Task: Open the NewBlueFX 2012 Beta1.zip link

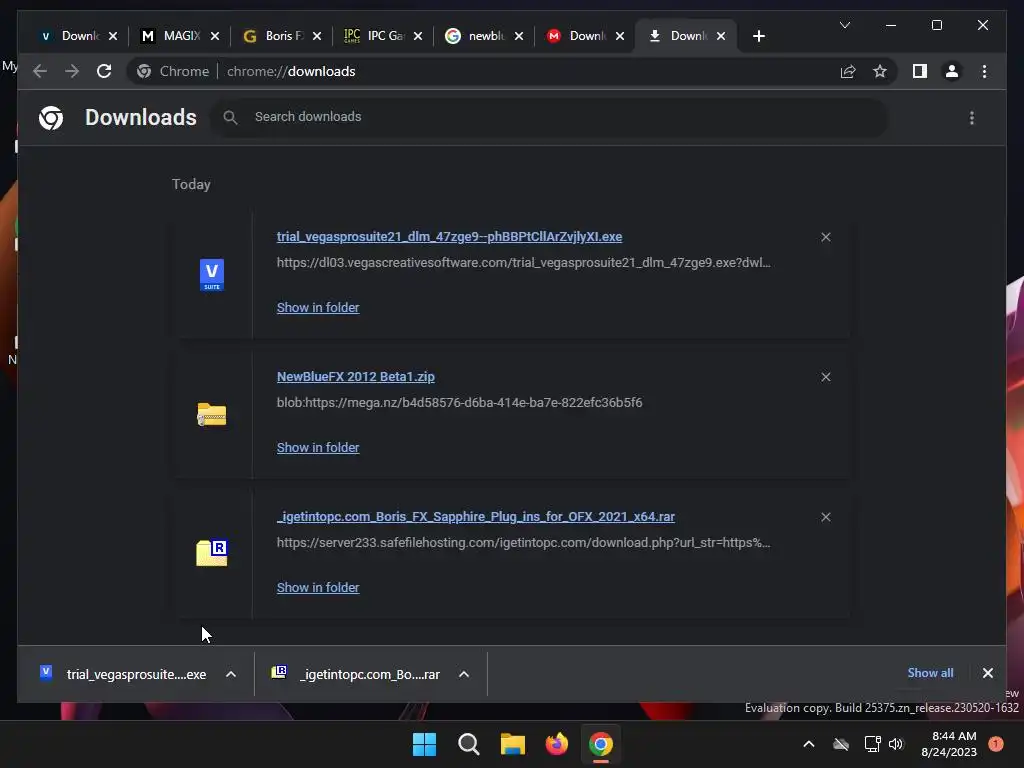Action: tap(355, 376)
